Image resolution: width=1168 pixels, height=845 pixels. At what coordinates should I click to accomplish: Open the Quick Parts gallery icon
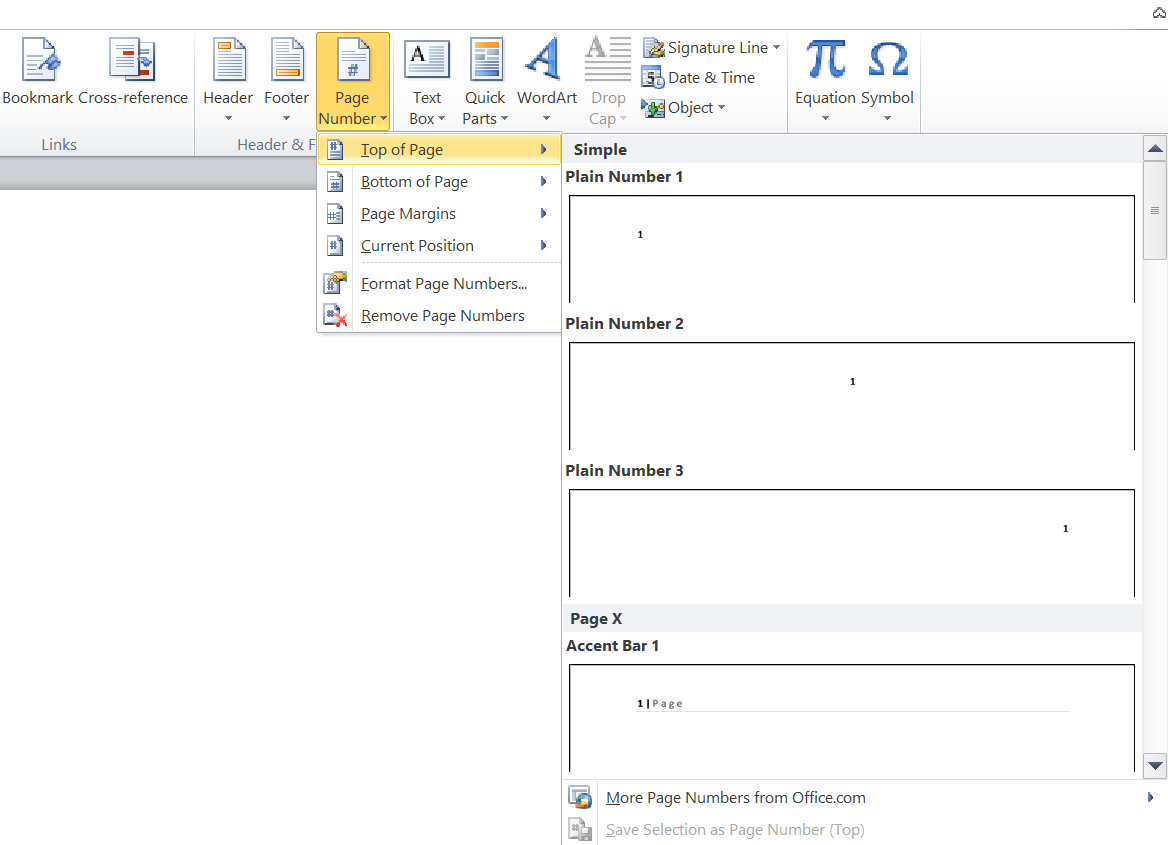(x=486, y=59)
